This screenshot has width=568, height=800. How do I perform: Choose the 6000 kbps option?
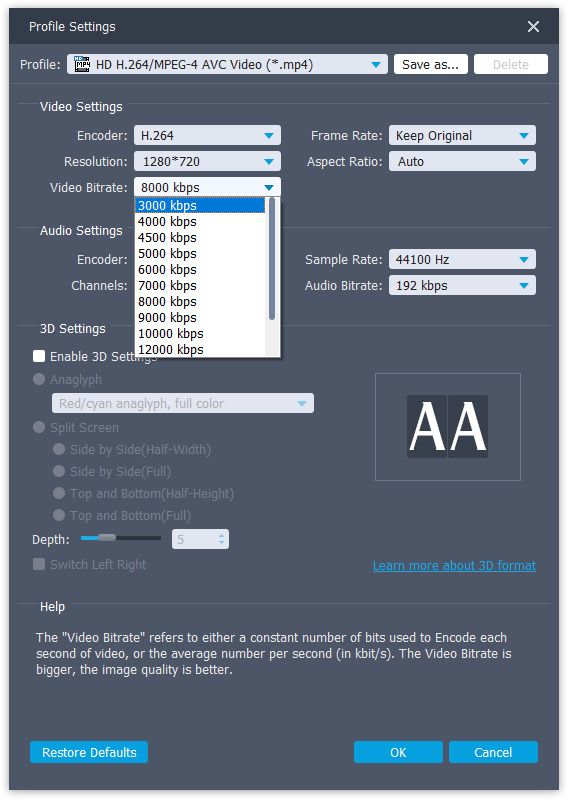200,270
